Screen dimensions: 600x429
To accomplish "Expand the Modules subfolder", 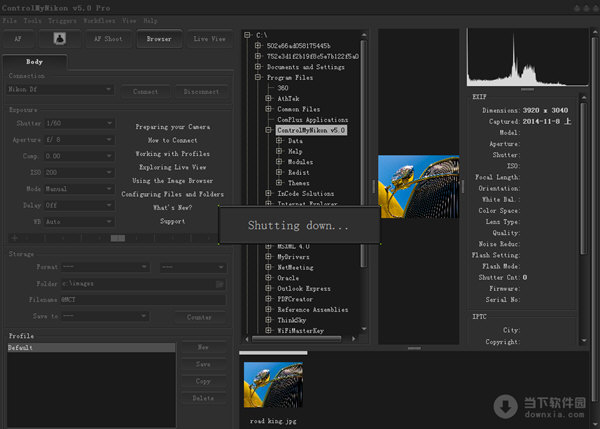I will [279, 162].
